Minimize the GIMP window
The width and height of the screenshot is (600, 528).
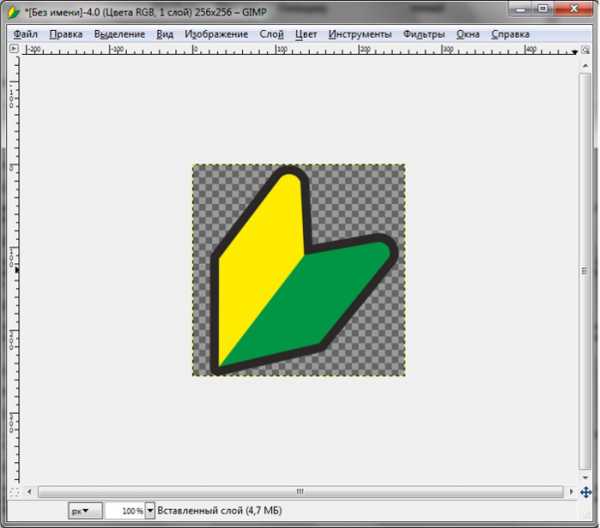point(521,9)
